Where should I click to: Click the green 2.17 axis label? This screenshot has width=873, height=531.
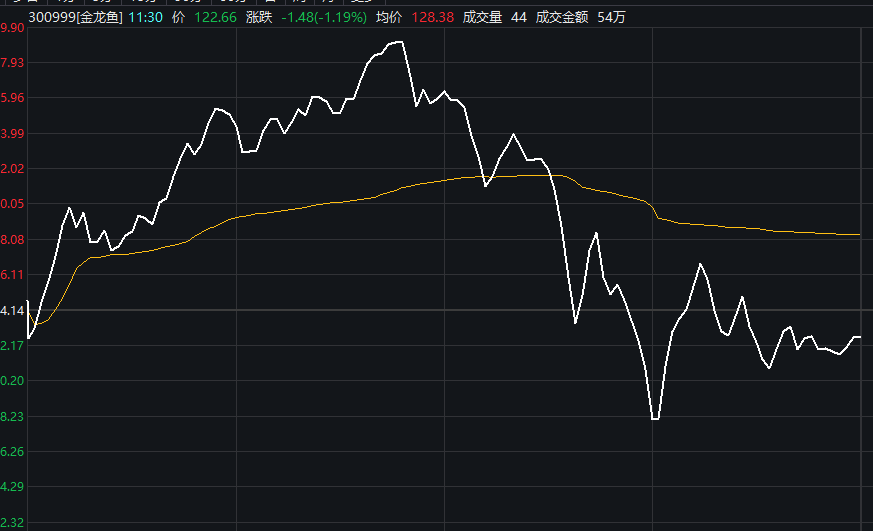(12, 345)
